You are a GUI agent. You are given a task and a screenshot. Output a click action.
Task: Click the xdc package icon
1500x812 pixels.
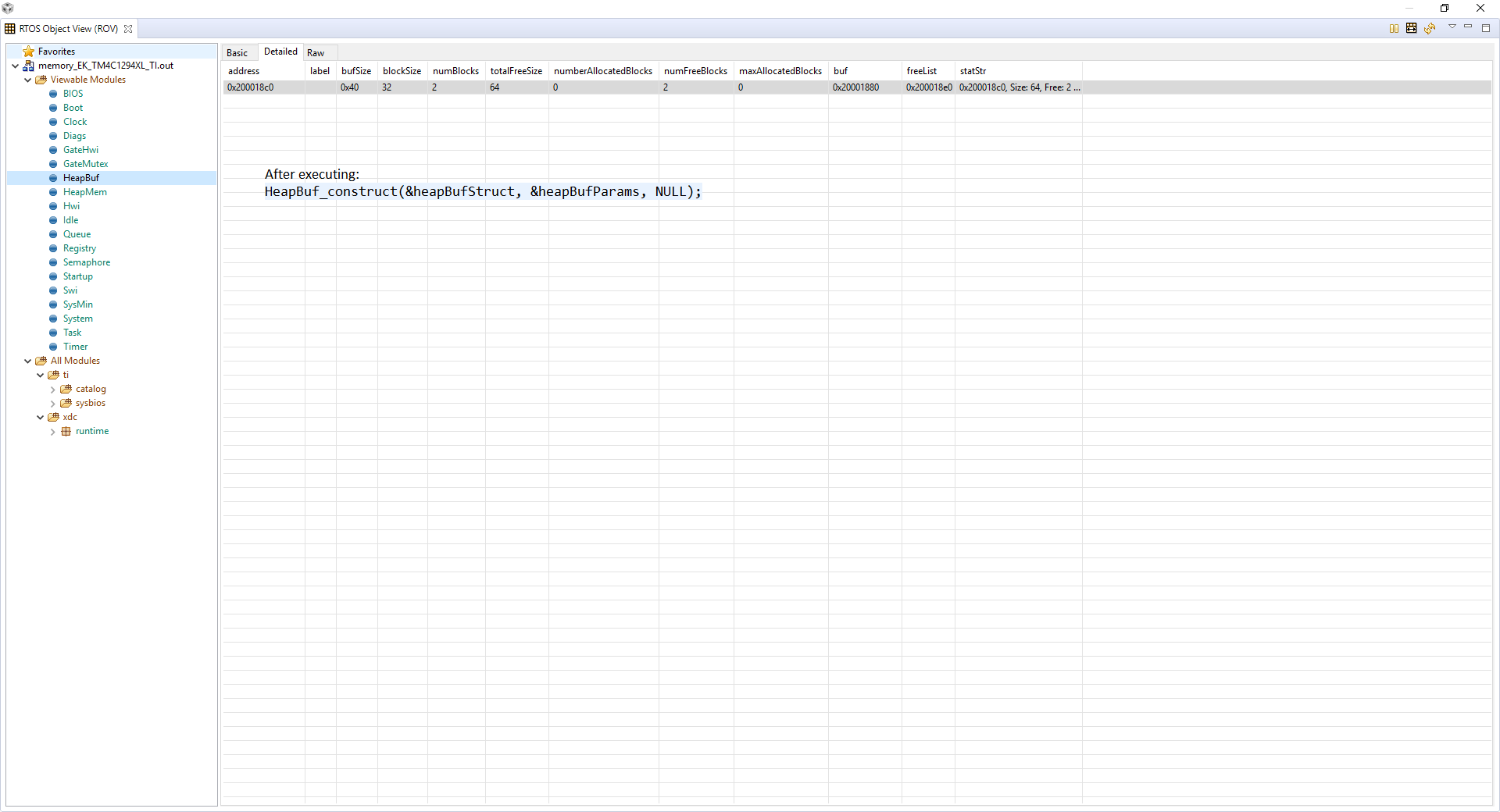54,417
